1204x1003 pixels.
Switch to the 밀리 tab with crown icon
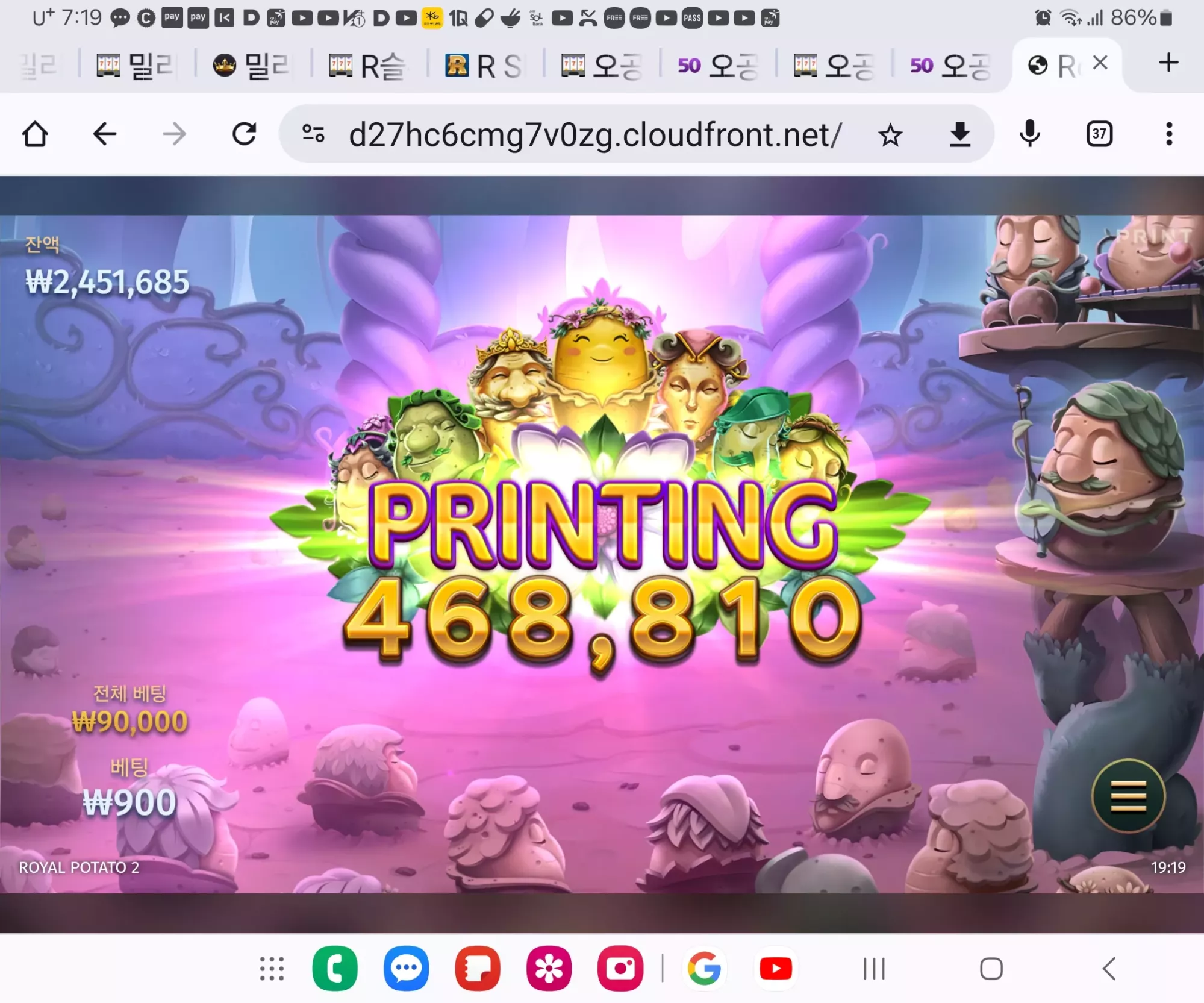click(x=252, y=66)
